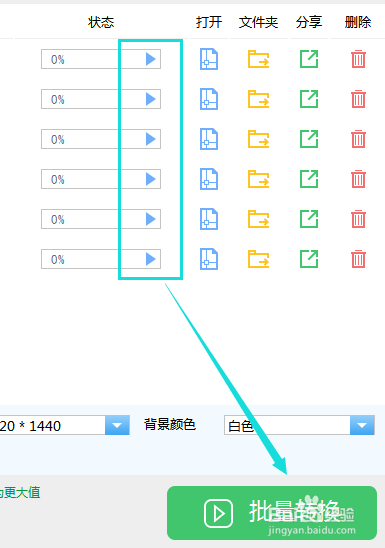This screenshot has height=548, width=385.
Task: Delete the second row with the red trash icon
Action: point(358,99)
